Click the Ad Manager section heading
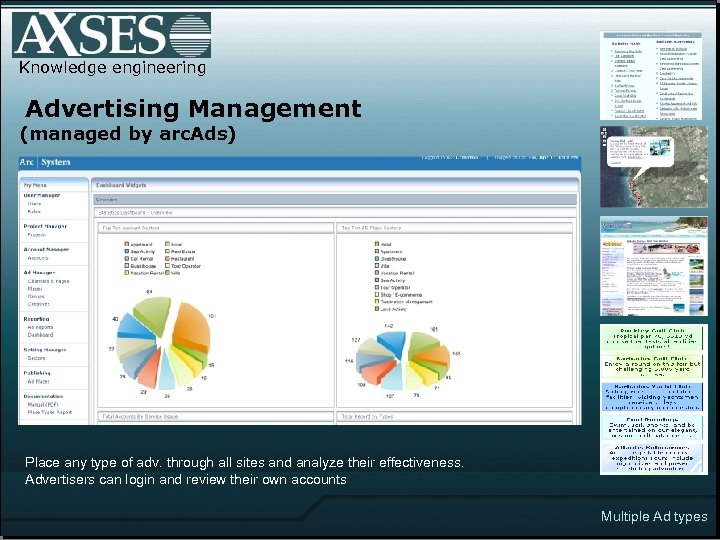The height and width of the screenshot is (540, 720). coord(39,273)
